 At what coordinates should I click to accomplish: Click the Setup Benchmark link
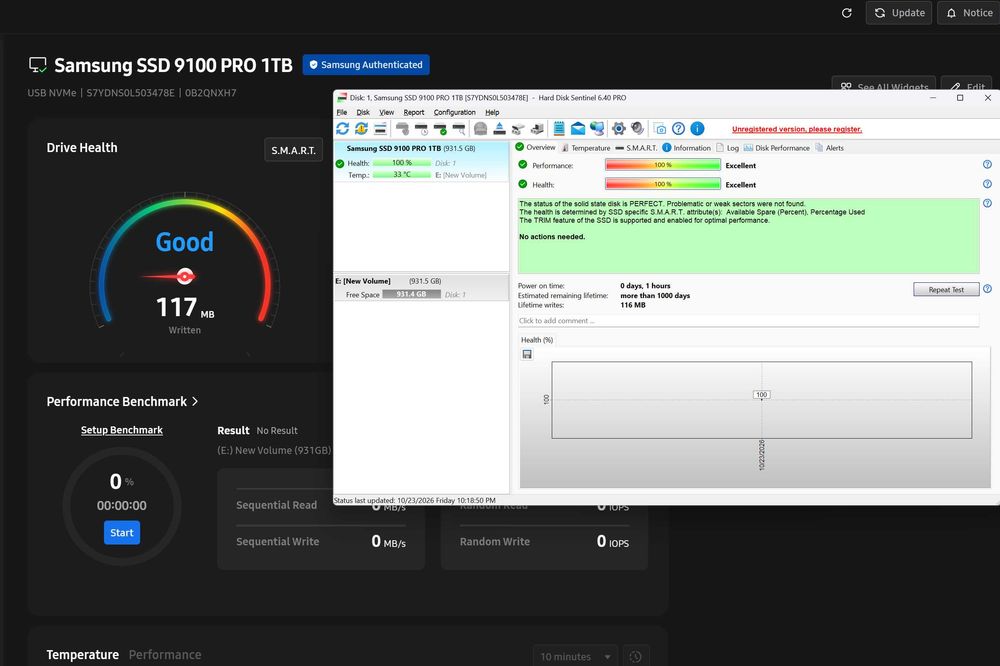click(x=122, y=430)
